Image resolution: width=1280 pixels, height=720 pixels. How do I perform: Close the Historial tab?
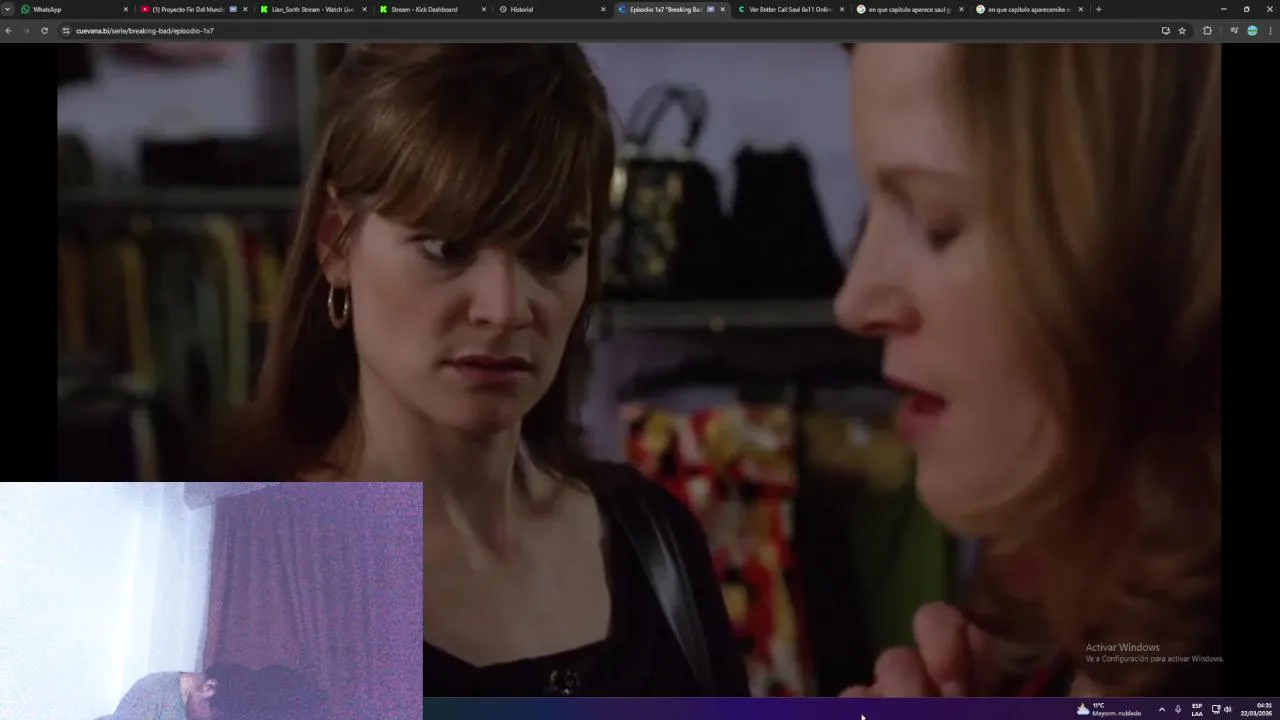[603, 9]
